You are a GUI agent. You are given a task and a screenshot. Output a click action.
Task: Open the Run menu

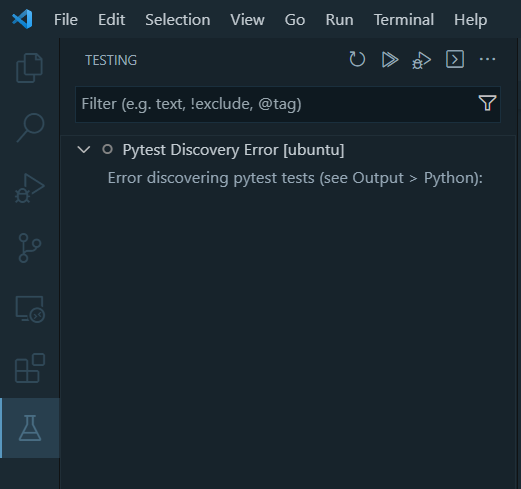click(339, 20)
